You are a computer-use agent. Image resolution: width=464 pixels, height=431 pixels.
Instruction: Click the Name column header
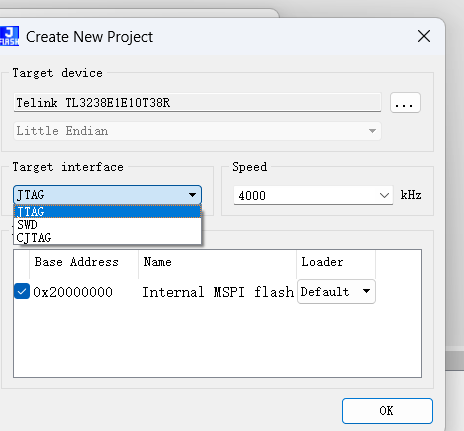pyautogui.click(x=217, y=263)
